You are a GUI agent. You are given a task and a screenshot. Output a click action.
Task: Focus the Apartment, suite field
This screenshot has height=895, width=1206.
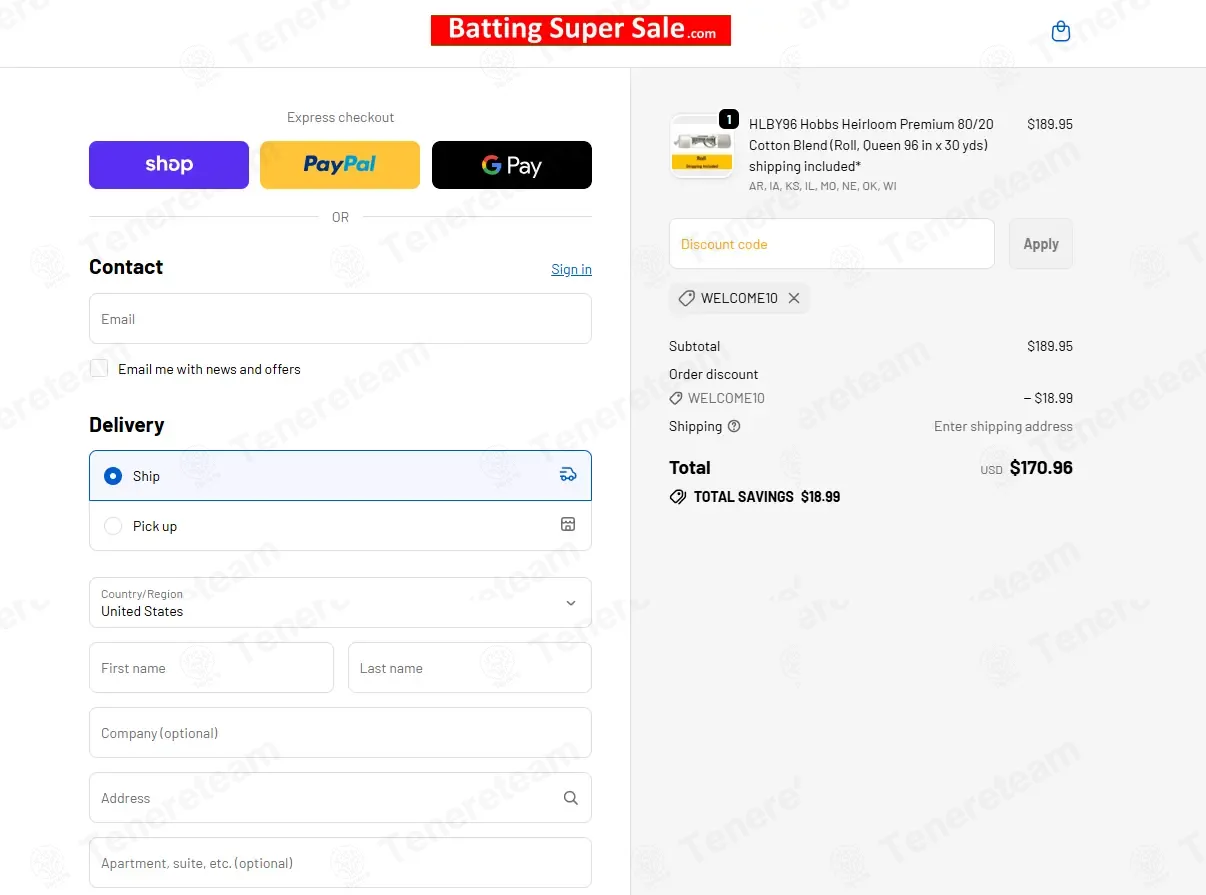tap(340, 862)
